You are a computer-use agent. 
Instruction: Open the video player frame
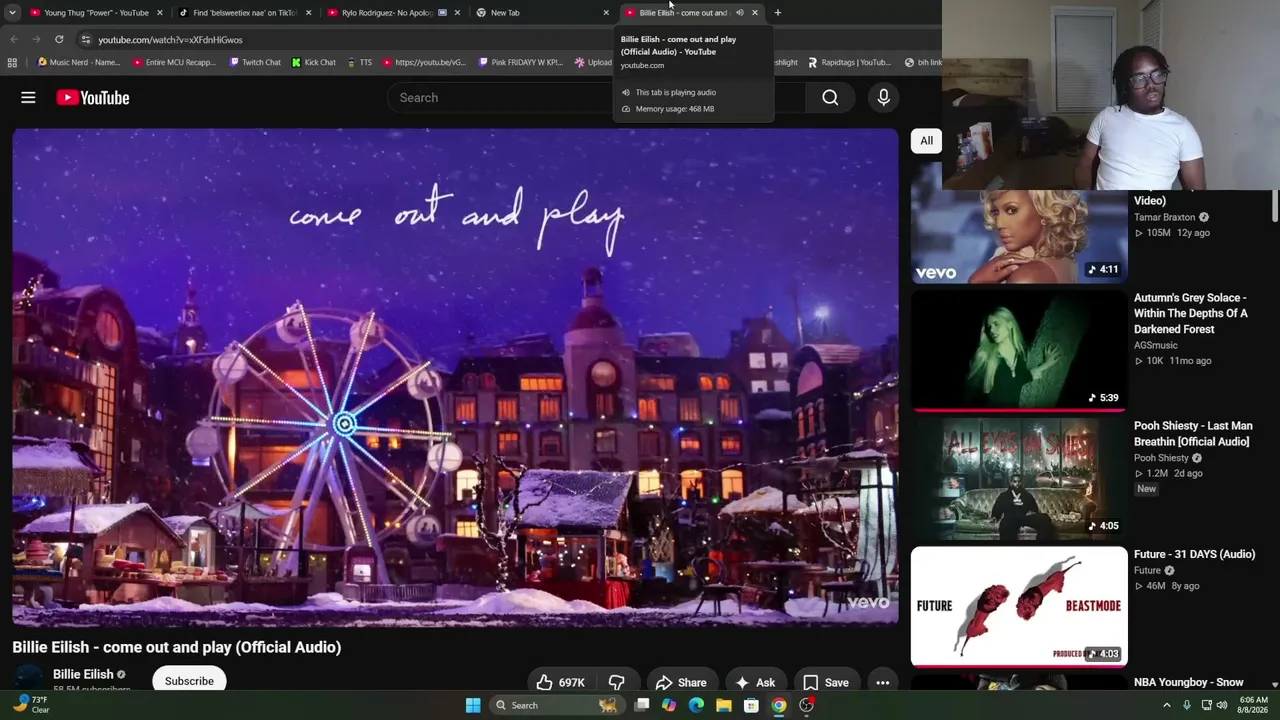(x=456, y=377)
